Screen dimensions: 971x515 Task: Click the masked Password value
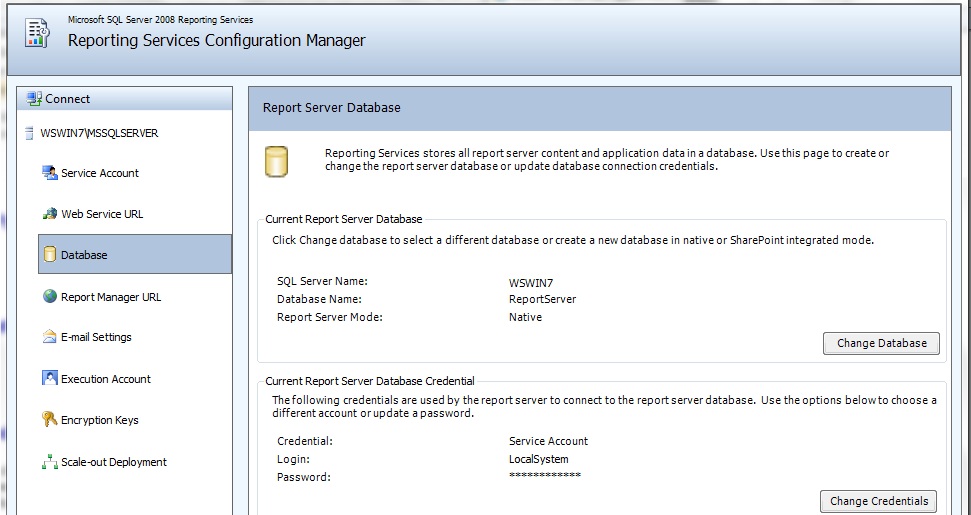pos(545,475)
